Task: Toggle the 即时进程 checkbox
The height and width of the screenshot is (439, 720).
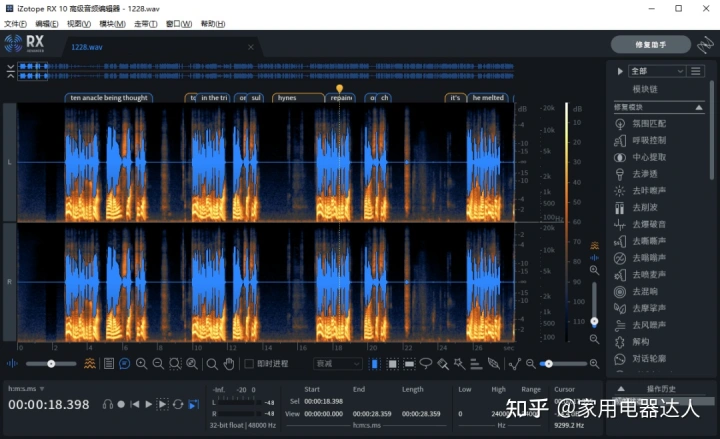Action: click(x=249, y=364)
